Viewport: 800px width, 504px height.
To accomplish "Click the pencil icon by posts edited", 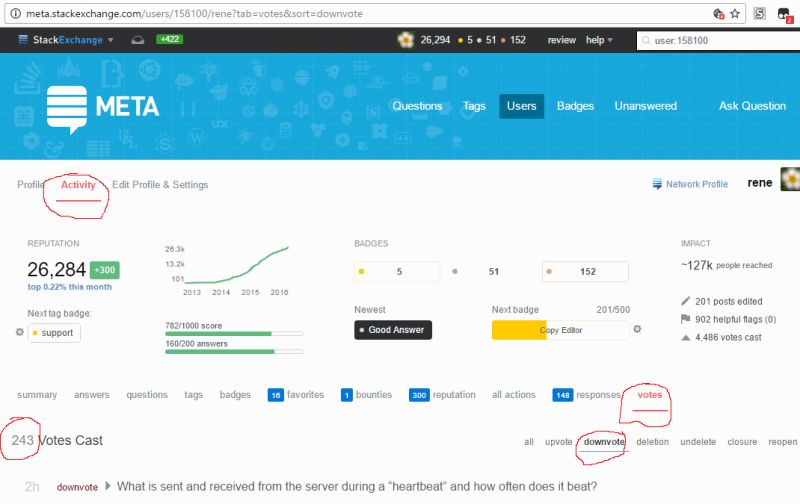I will (x=686, y=301).
